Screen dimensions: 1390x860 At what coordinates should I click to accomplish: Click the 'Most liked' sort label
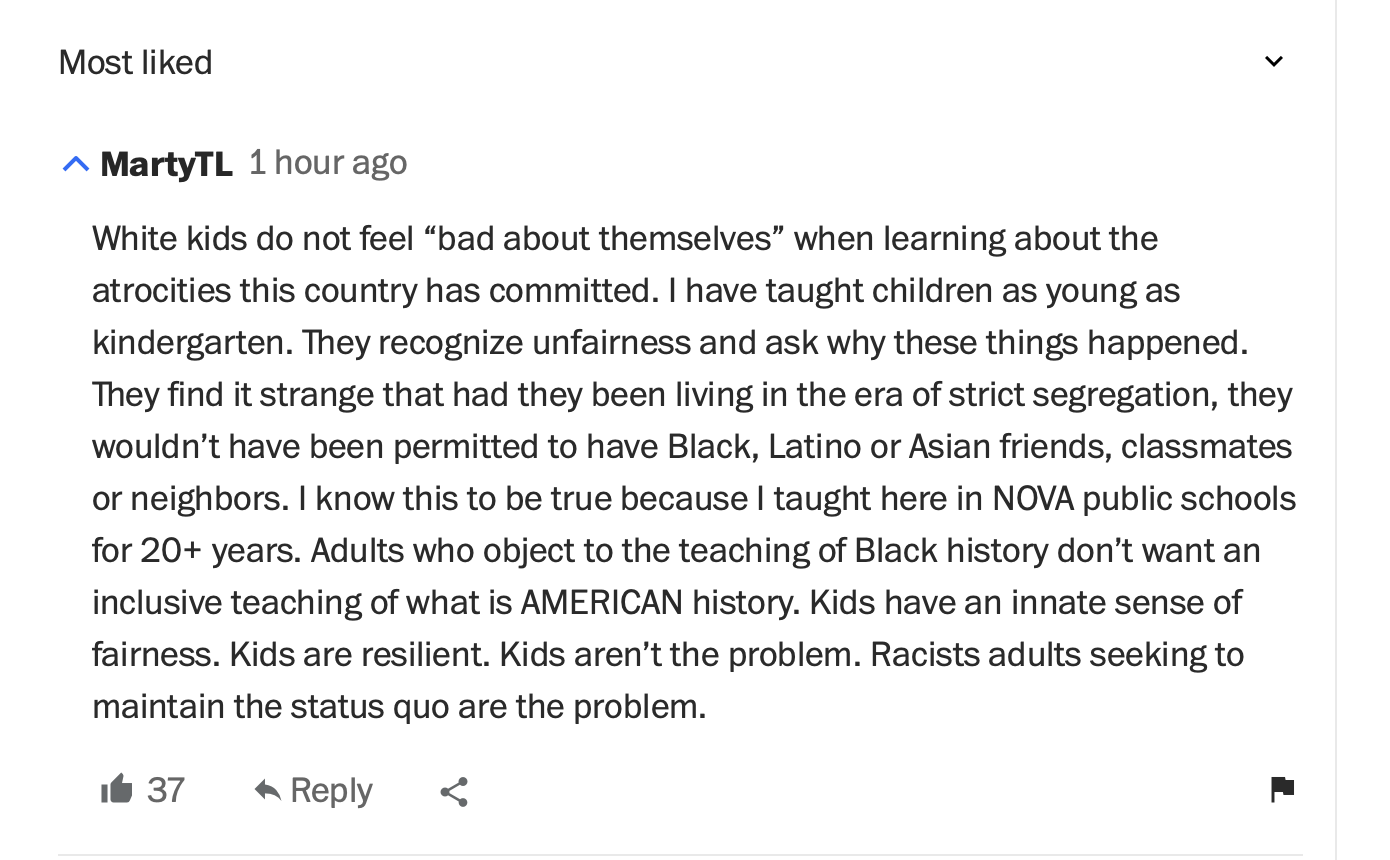coord(136,62)
